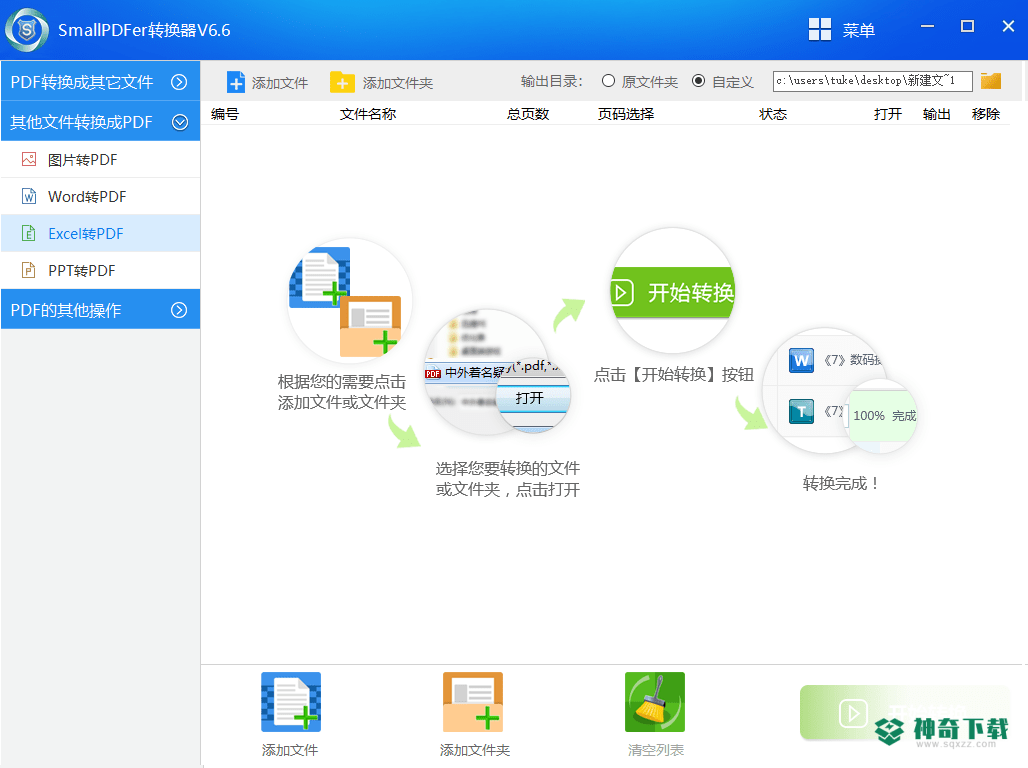Click the blue 添加文件 toolbar icon
1028x768 pixels.
[236, 83]
